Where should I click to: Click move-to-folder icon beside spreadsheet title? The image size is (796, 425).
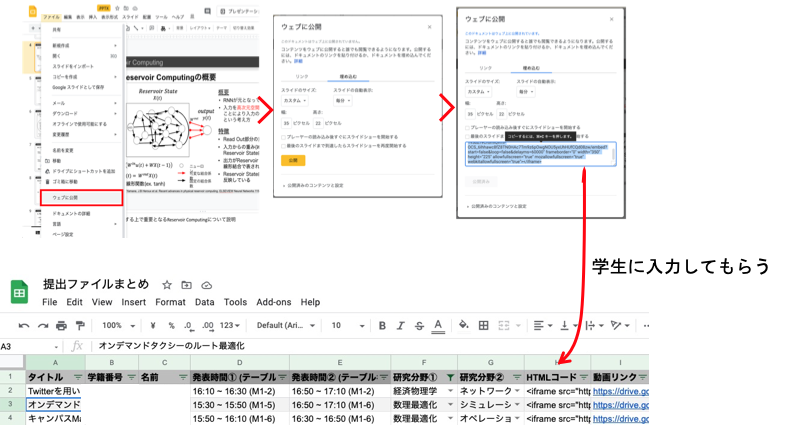pyautogui.click(x=186, y=285)
